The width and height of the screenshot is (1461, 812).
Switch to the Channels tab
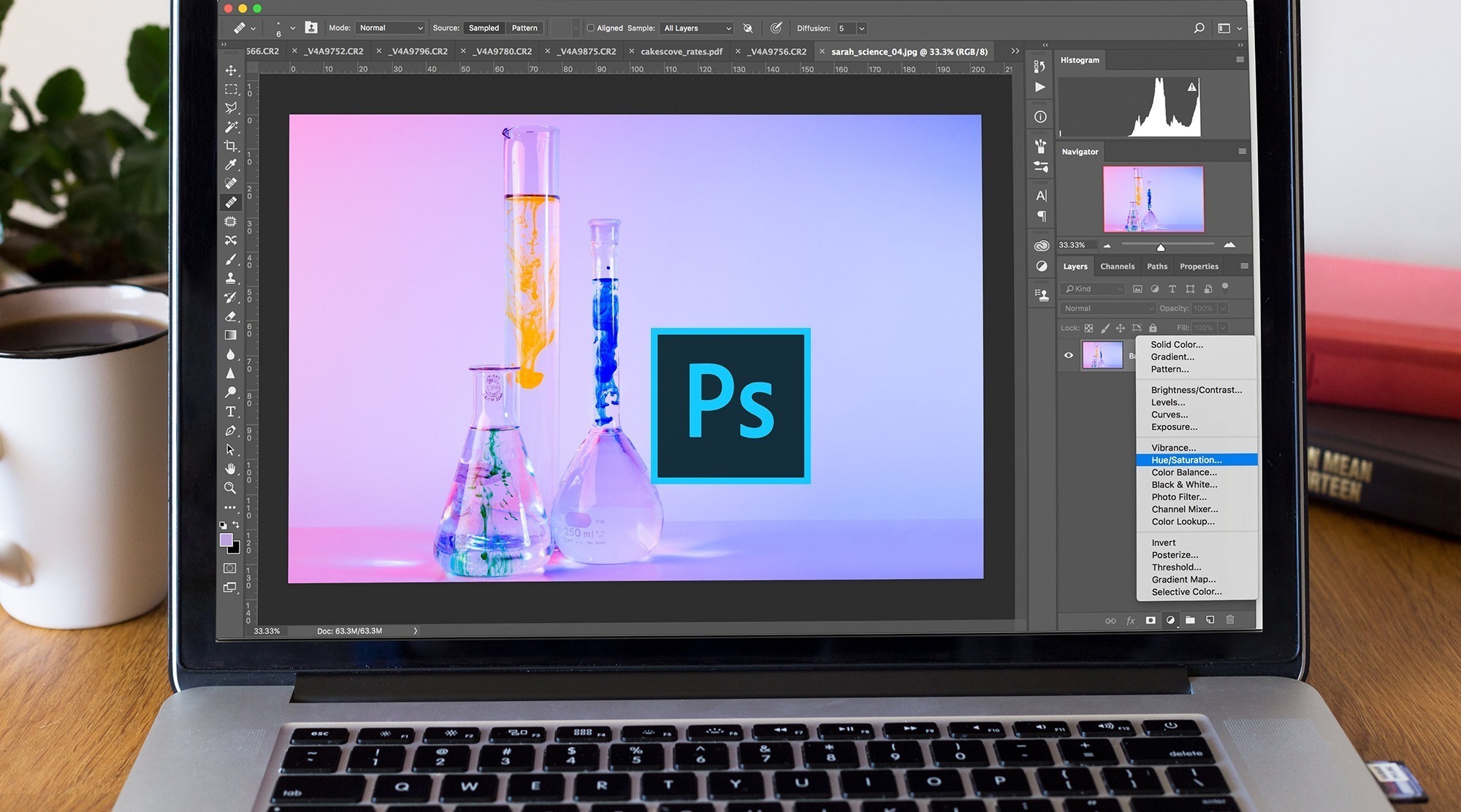1117,267
